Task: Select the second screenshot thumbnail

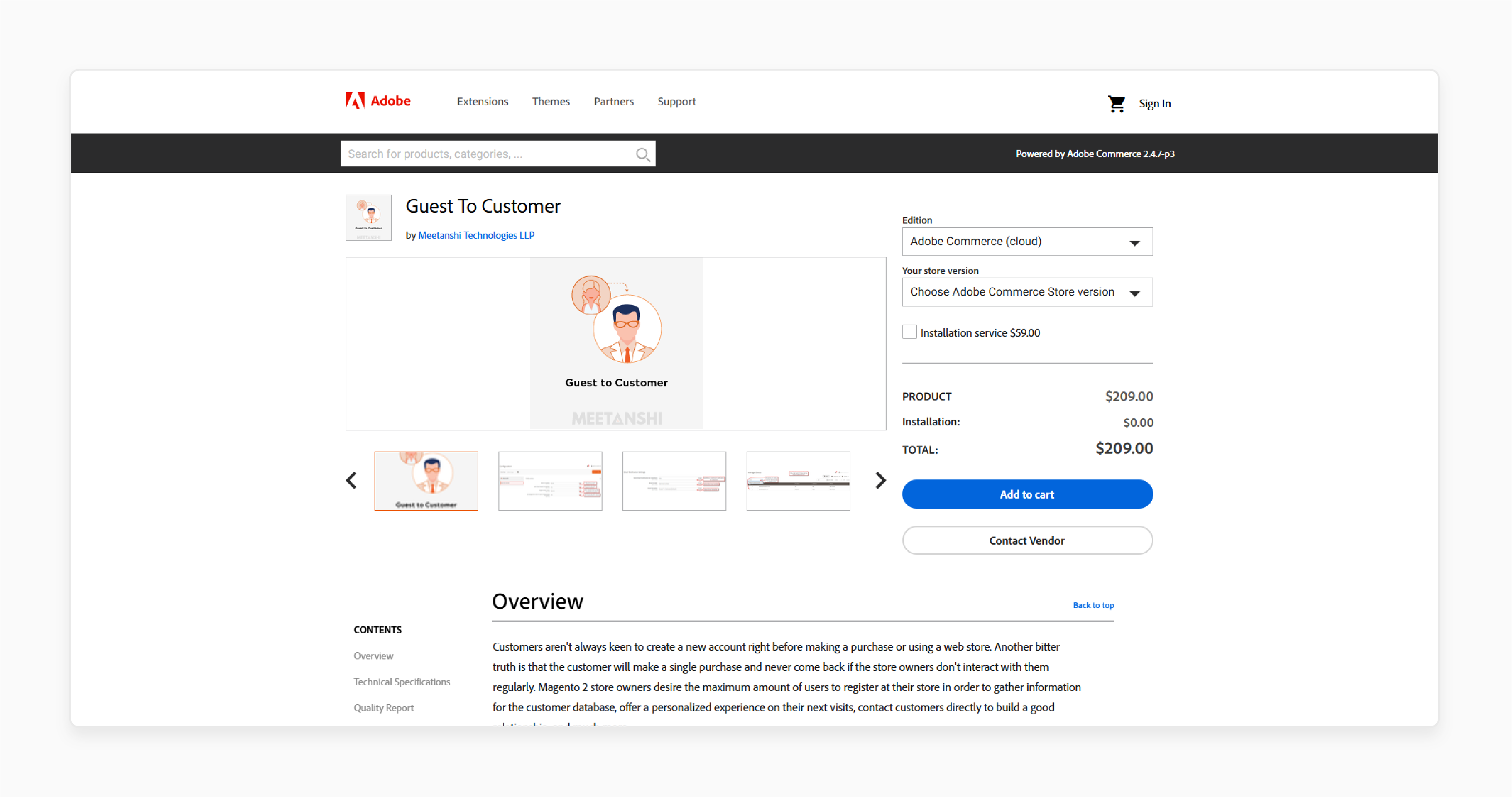Action: (x=550, y=481)
